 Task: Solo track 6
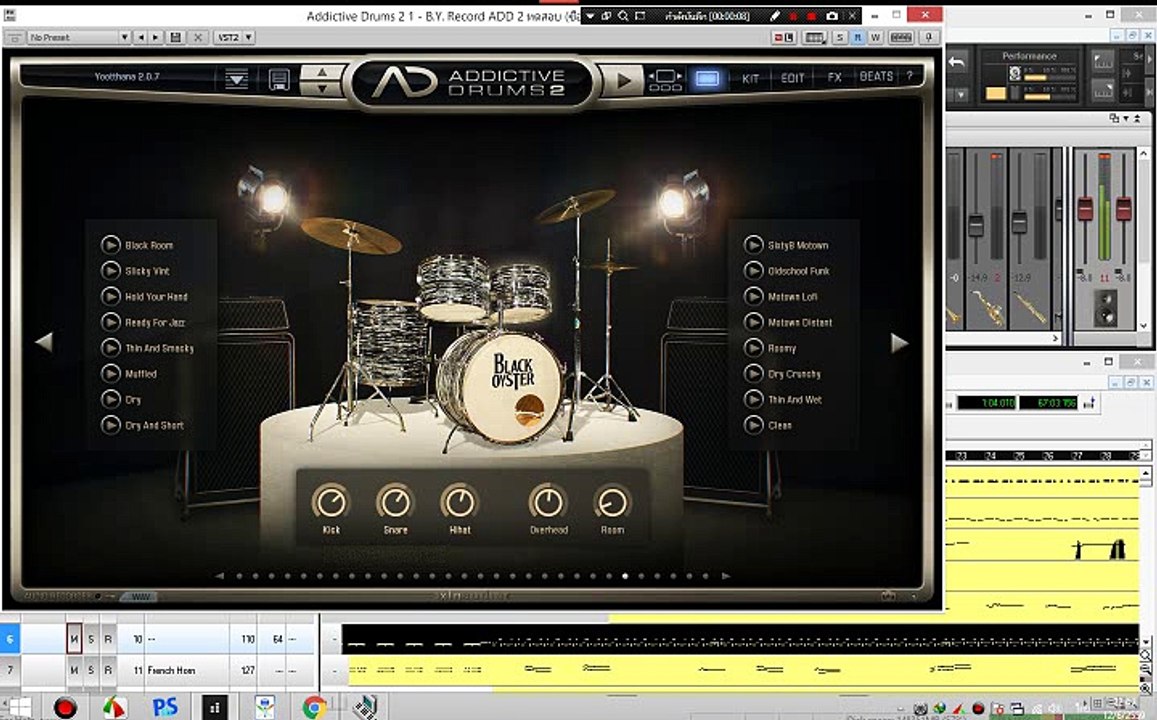tap(91, 639)
